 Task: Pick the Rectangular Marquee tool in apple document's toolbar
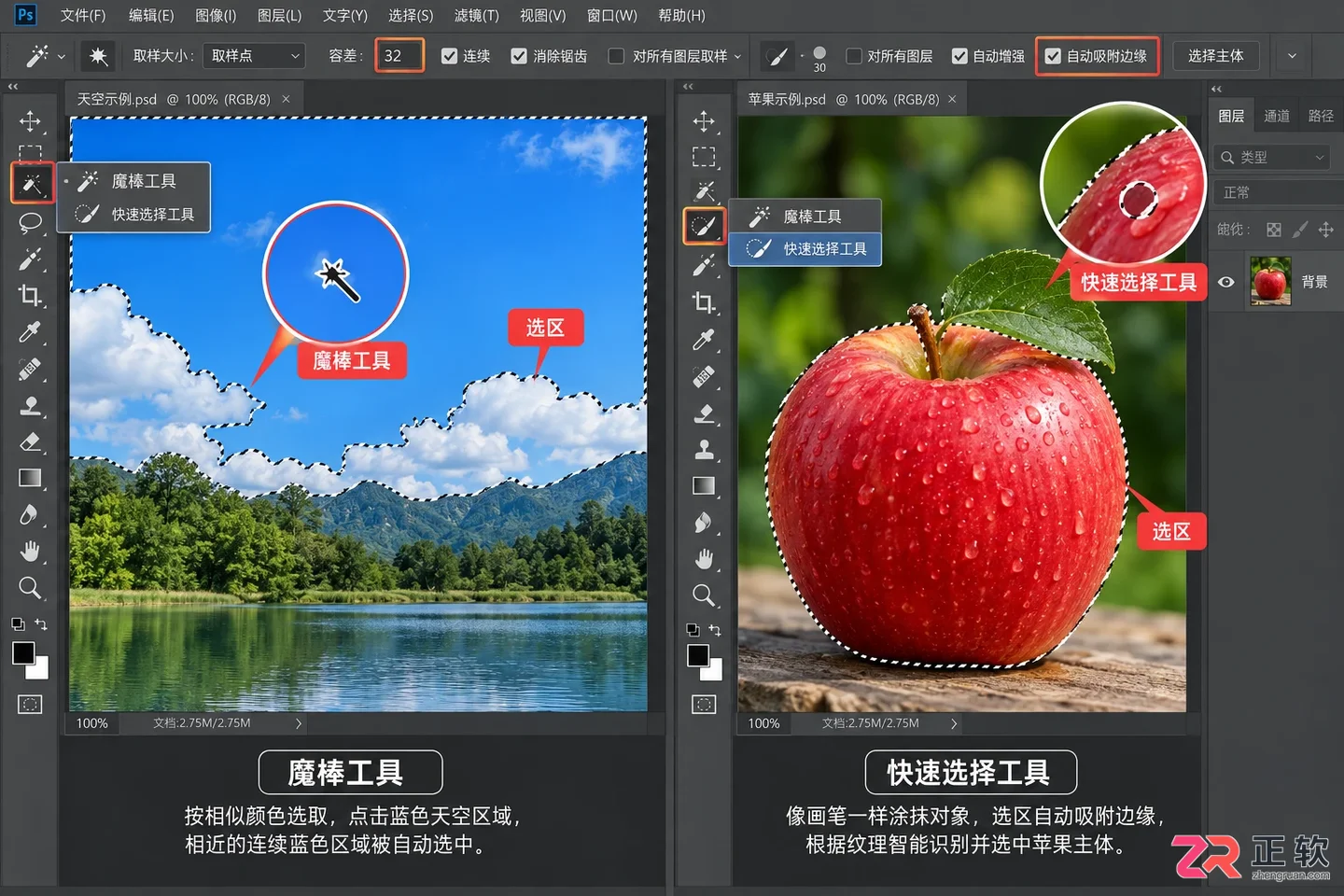click(704, 157)
